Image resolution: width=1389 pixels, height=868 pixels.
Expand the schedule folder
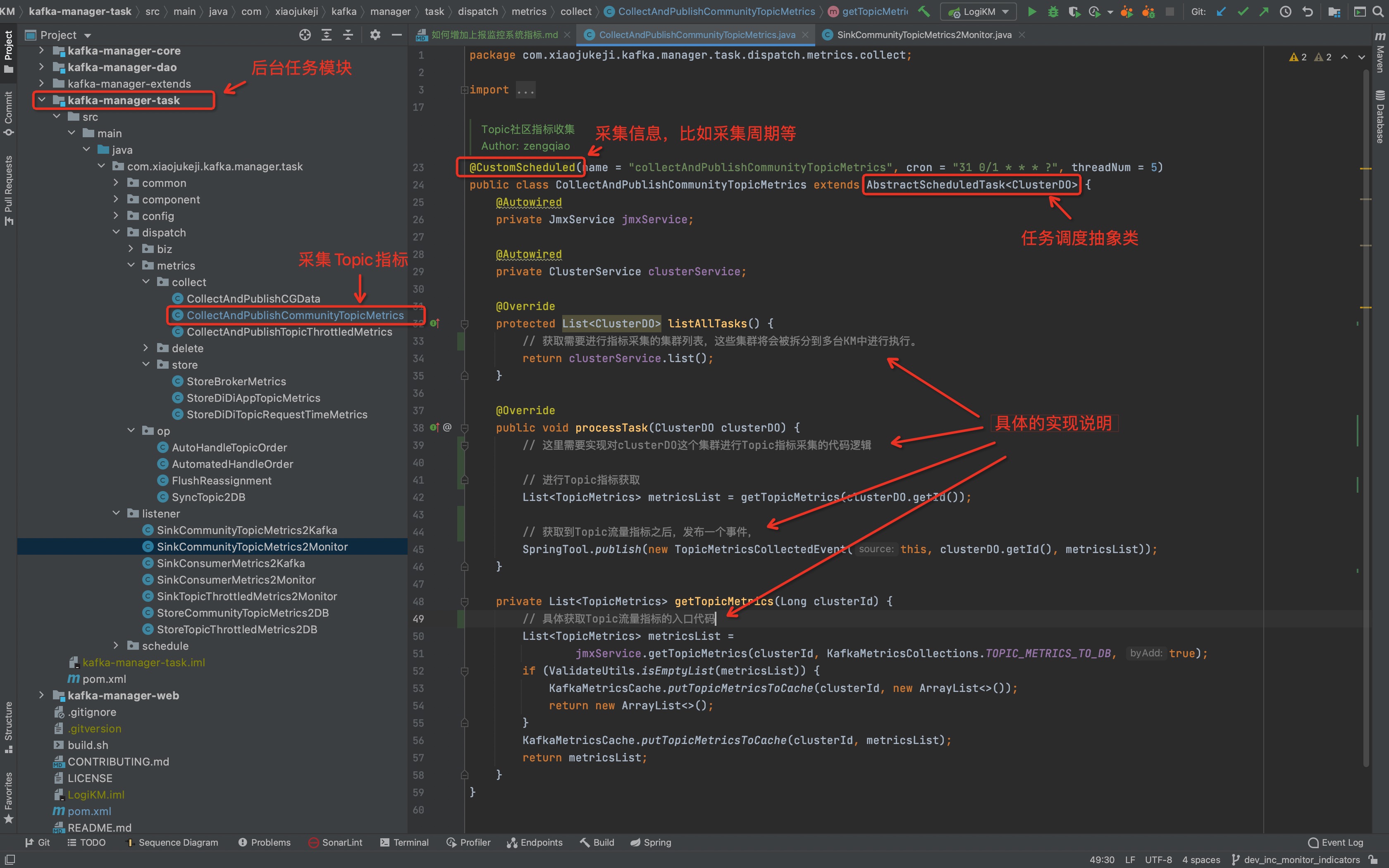point(116,645)
